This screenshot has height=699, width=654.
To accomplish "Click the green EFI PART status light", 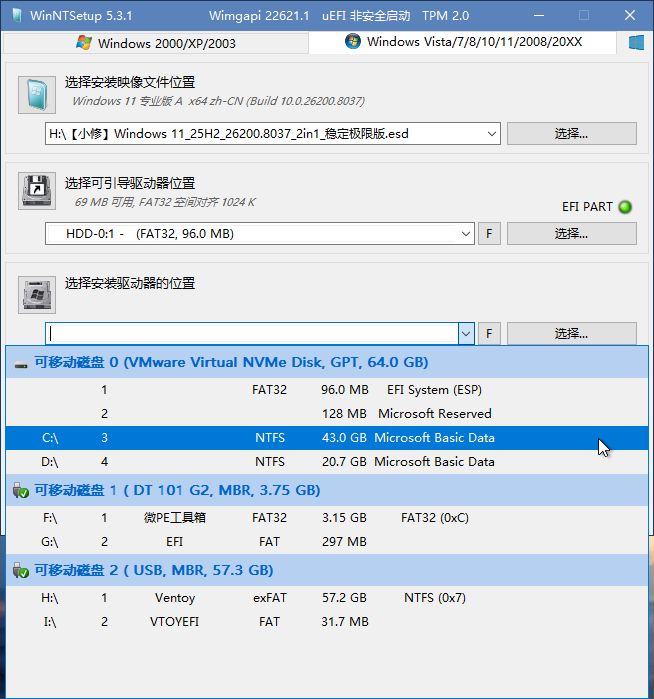I will point(625,207).
